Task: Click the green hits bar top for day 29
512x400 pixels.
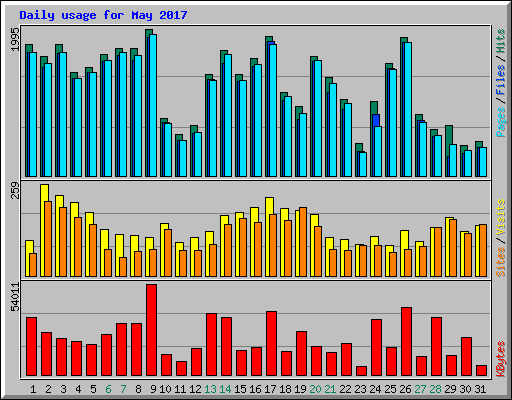Action: (449, 135)
